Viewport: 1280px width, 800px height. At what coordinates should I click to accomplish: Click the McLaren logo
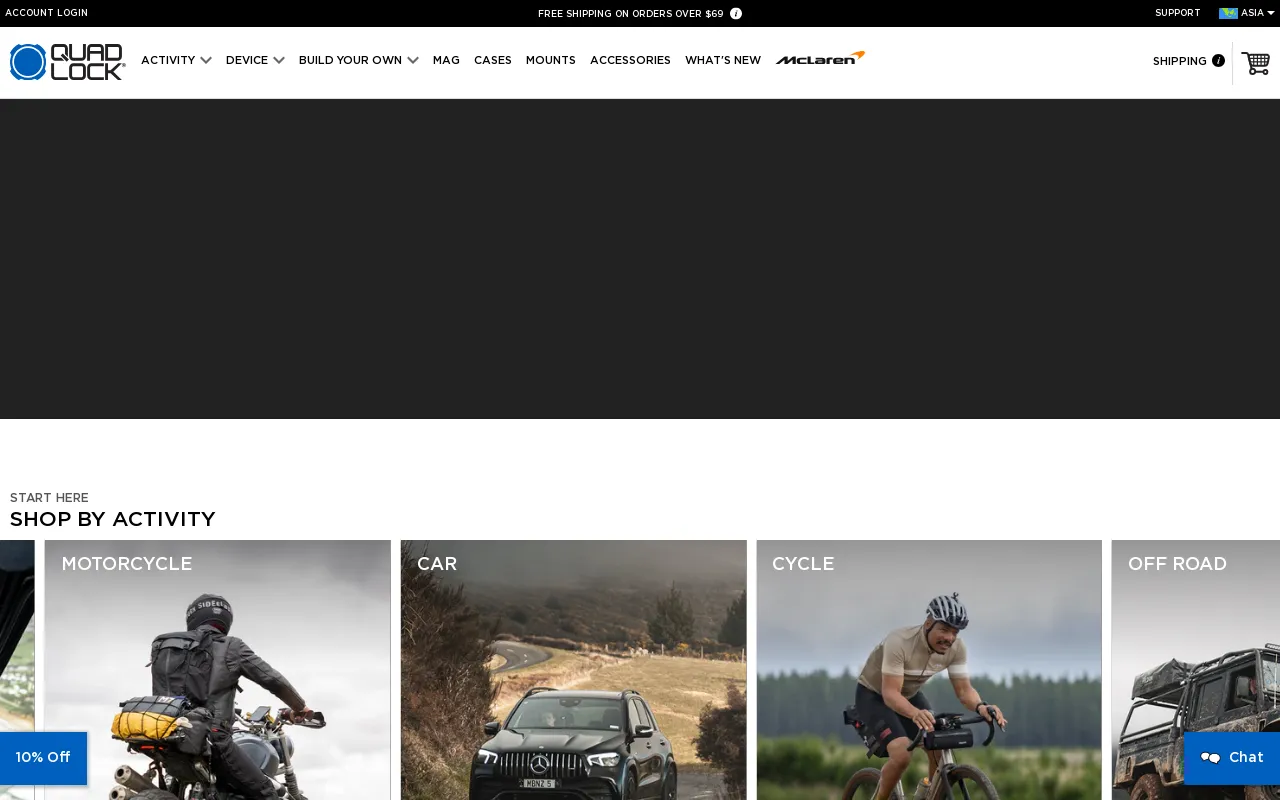819,57
